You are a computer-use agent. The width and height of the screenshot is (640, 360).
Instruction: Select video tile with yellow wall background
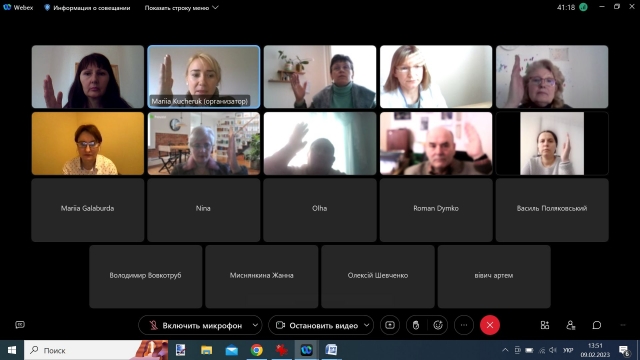[88, 144]
